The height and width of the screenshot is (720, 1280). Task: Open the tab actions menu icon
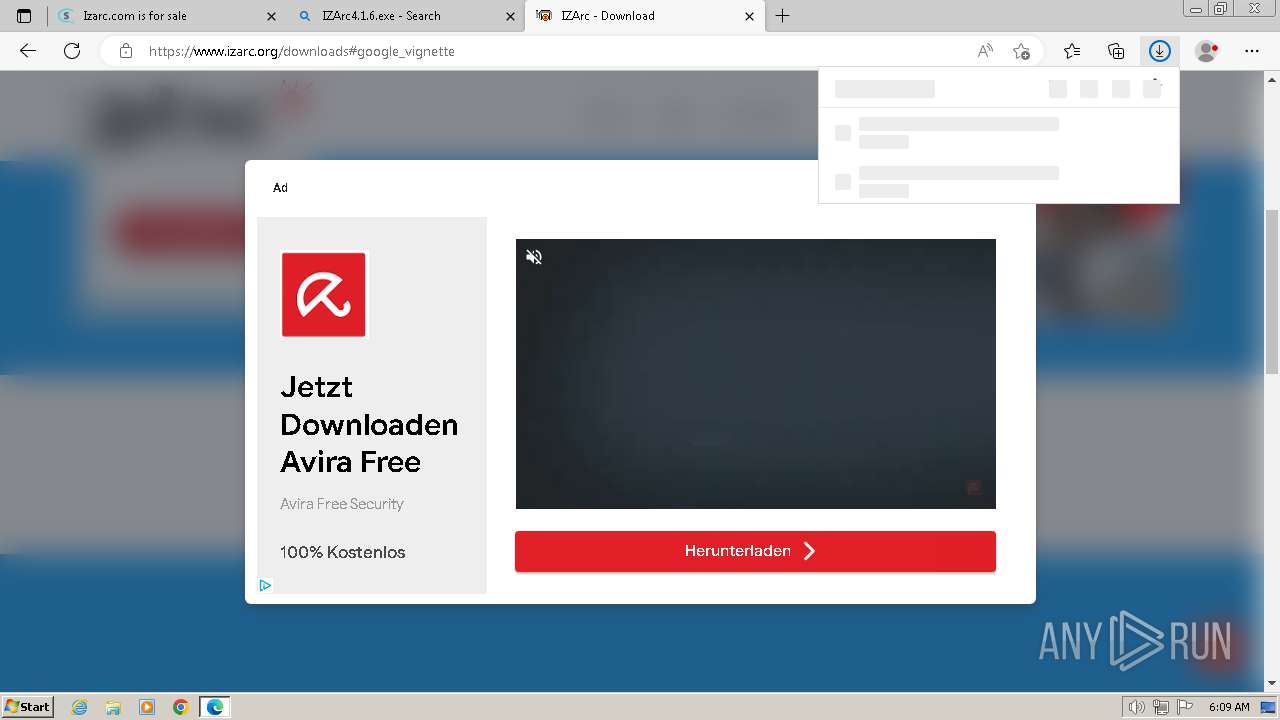[24, 16]
